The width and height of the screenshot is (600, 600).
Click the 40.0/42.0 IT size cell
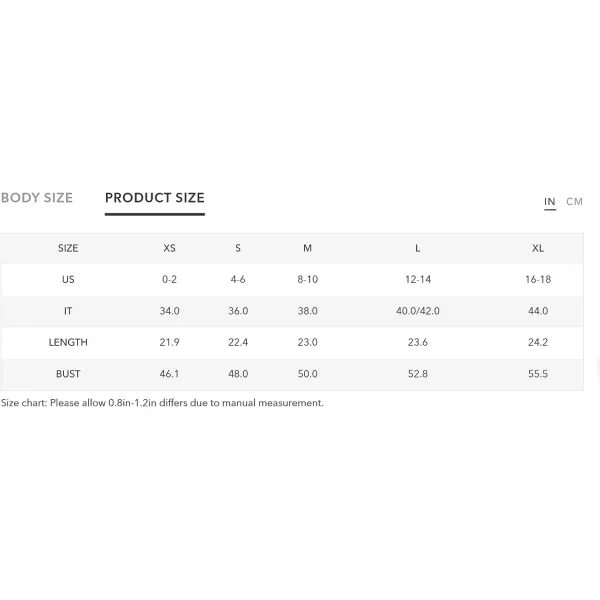pos(417,311)
